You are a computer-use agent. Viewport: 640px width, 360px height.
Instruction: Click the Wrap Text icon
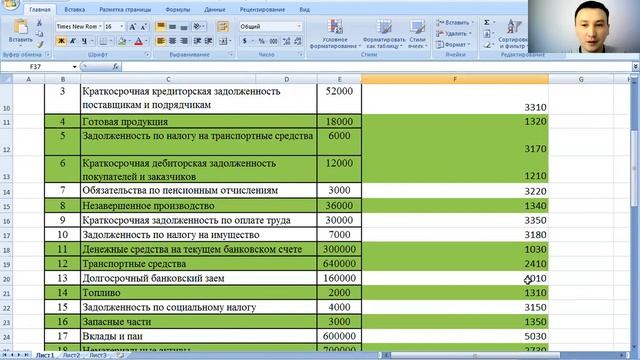(223, 27)
